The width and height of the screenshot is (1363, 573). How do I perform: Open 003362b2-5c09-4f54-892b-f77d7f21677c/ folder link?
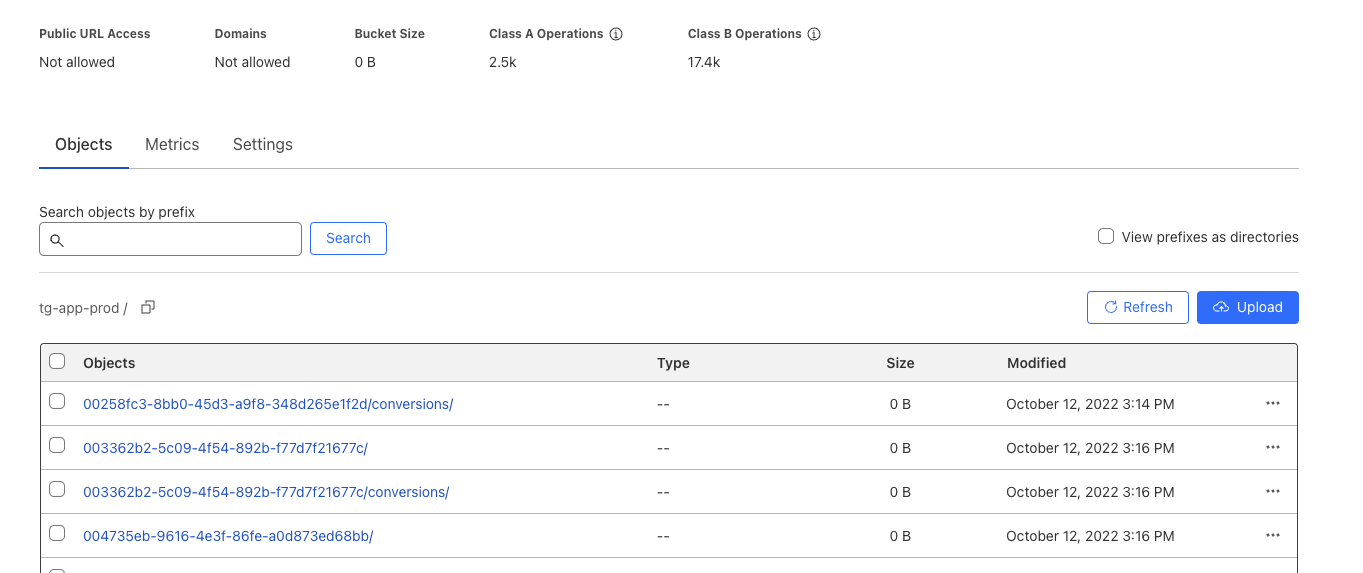(225, 448)
